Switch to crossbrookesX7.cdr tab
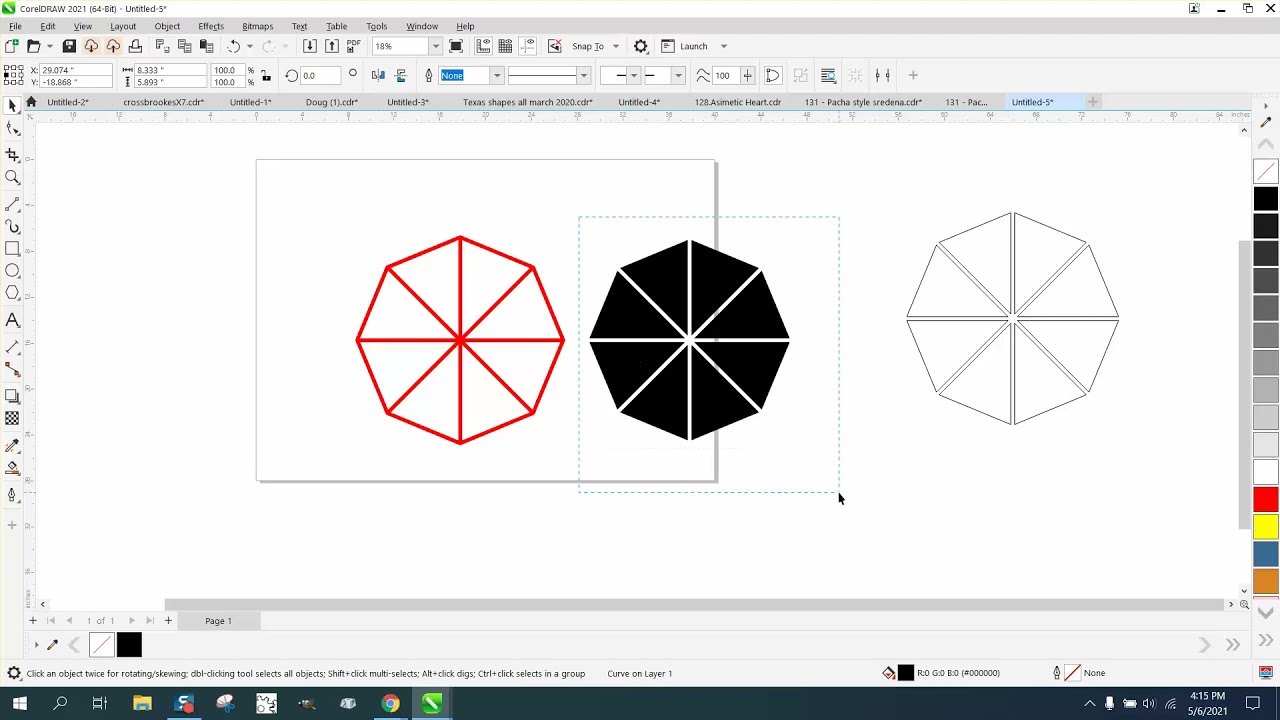The width and height of the screenshot is (1280, 720). [x=163, y=102]
